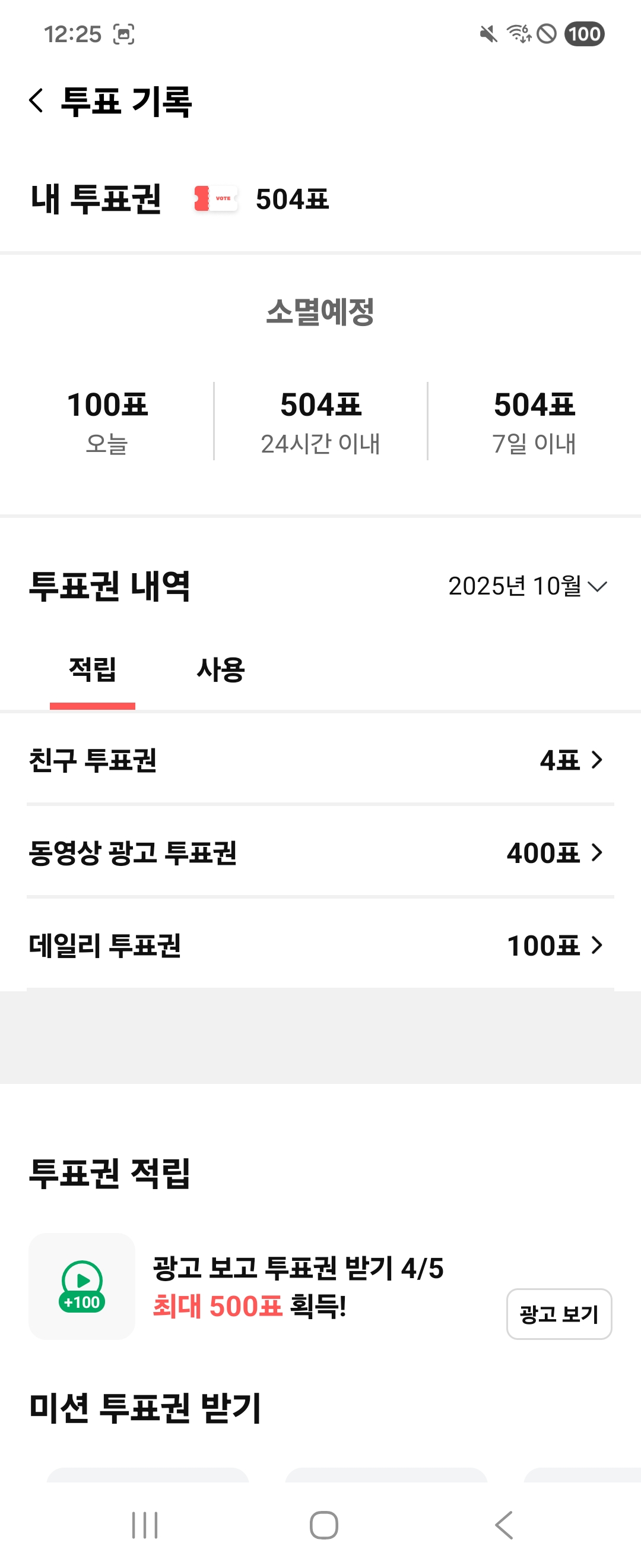Tap the muted sound status icon
Viewport: 641px width, 1568px height.
click(x=488, y=34)
